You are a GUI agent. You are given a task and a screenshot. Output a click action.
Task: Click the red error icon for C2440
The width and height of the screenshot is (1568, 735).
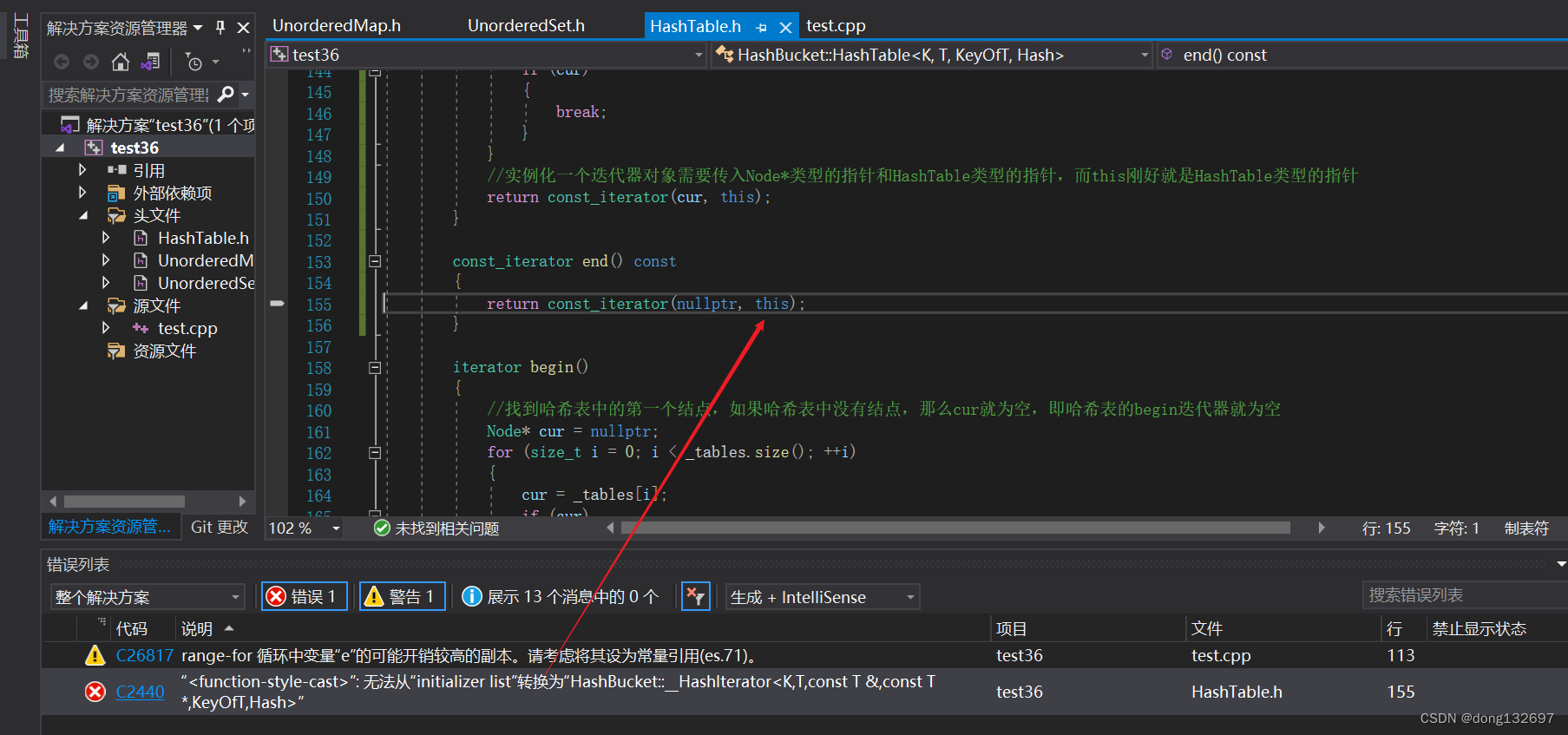[95, 692]
